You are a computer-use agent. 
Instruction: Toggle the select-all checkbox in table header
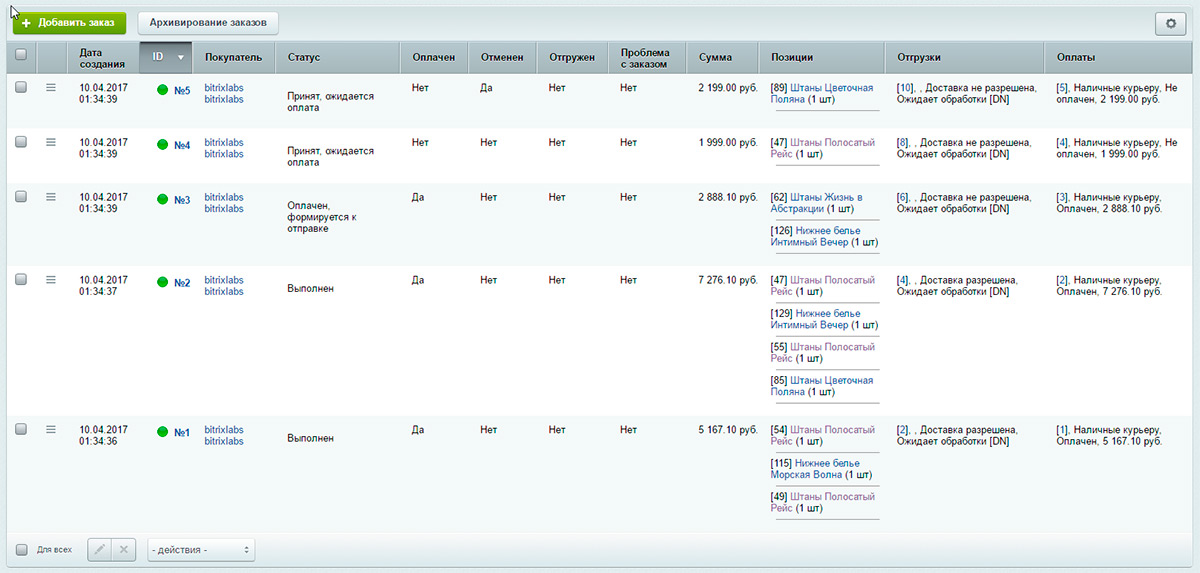[x=21, y=57]
